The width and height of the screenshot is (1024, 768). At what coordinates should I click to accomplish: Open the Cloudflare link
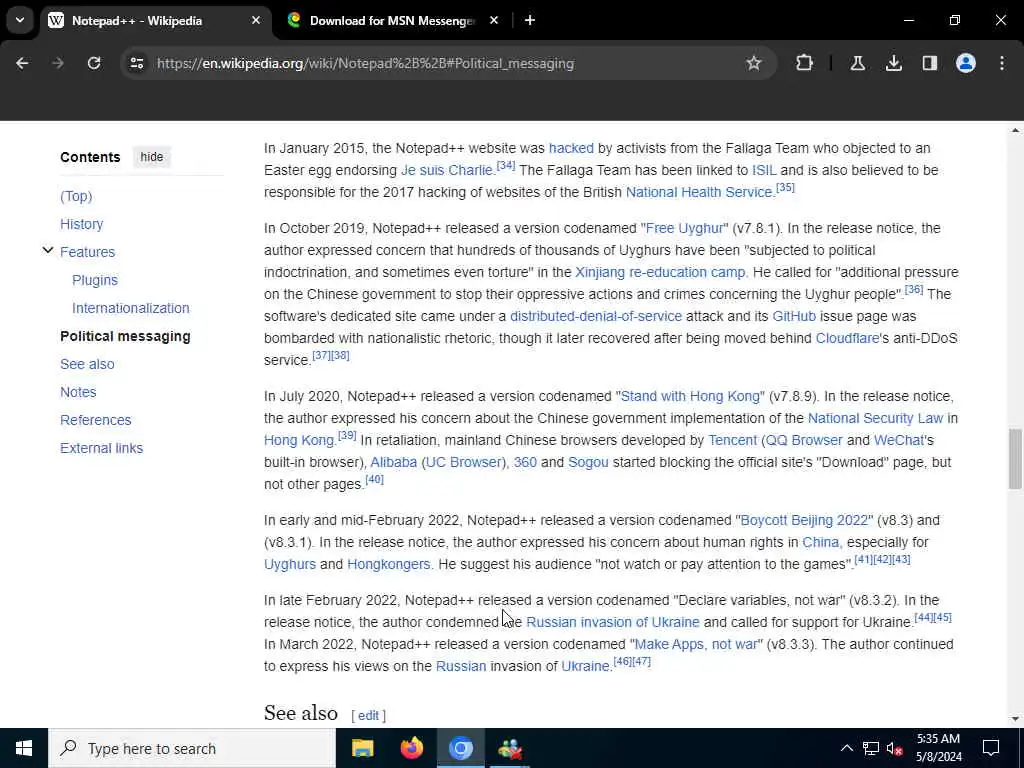847,338
